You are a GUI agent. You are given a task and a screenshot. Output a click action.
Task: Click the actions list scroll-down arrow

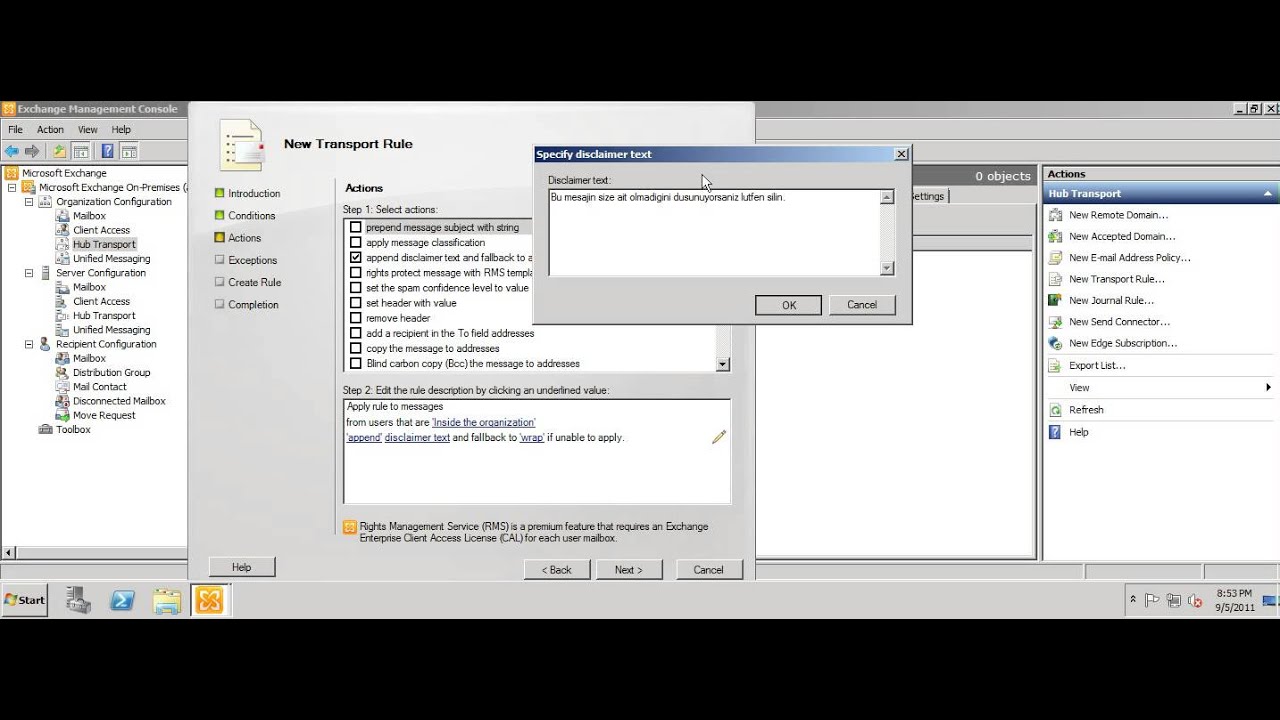tap(723, 364)
